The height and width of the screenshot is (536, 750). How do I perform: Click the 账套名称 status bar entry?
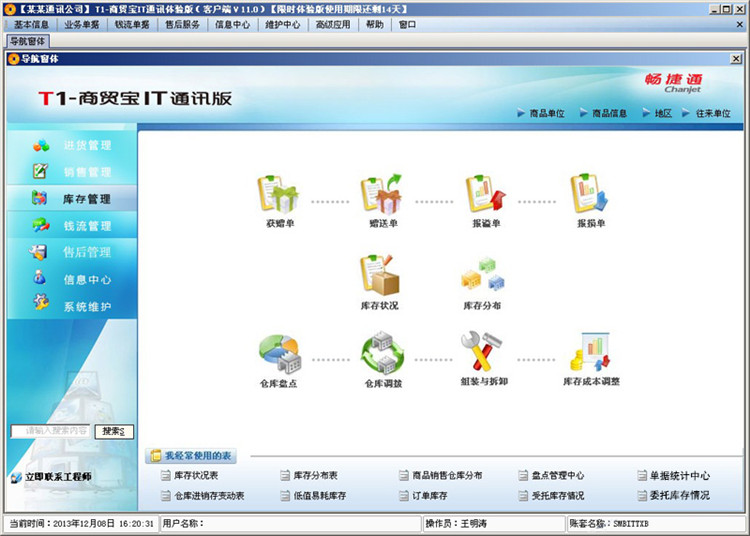pyautogui.click(x=655, y=524)
